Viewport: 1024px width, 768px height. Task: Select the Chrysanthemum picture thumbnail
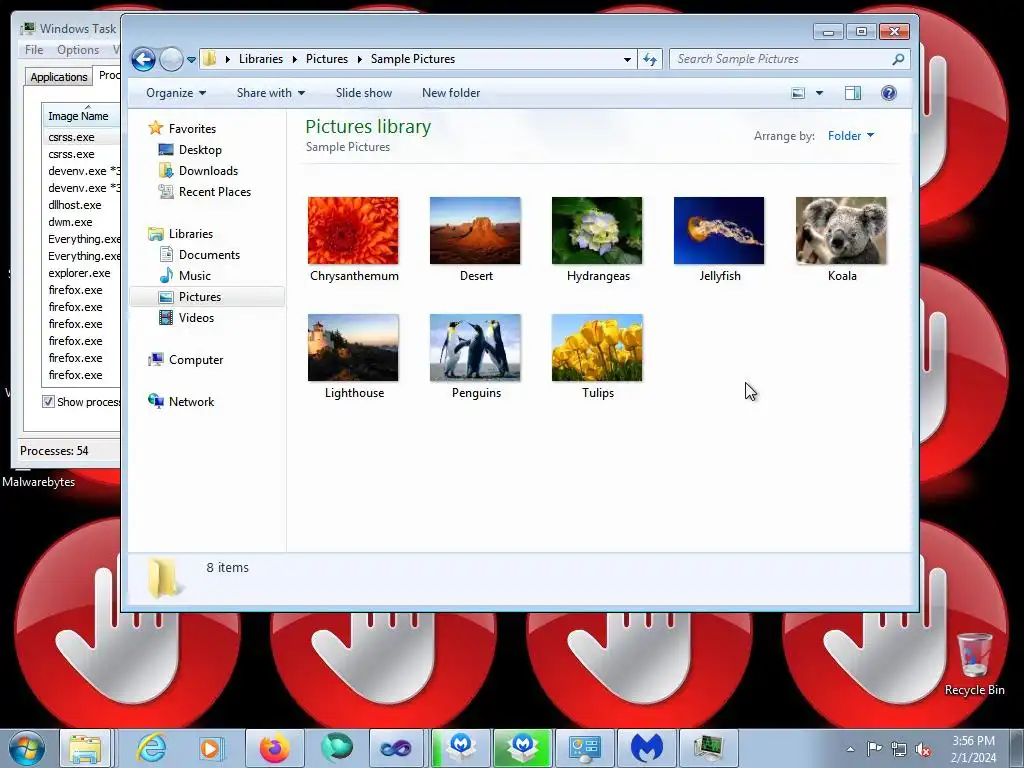(353, 231)
